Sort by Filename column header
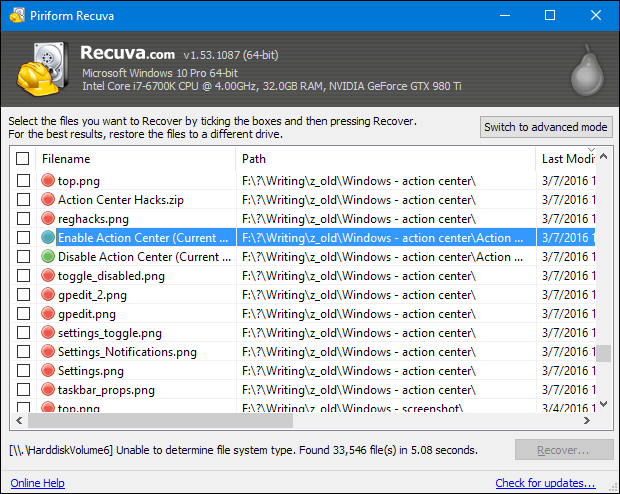The height and width of the screenshot is (494, 620). pos(136,159)
